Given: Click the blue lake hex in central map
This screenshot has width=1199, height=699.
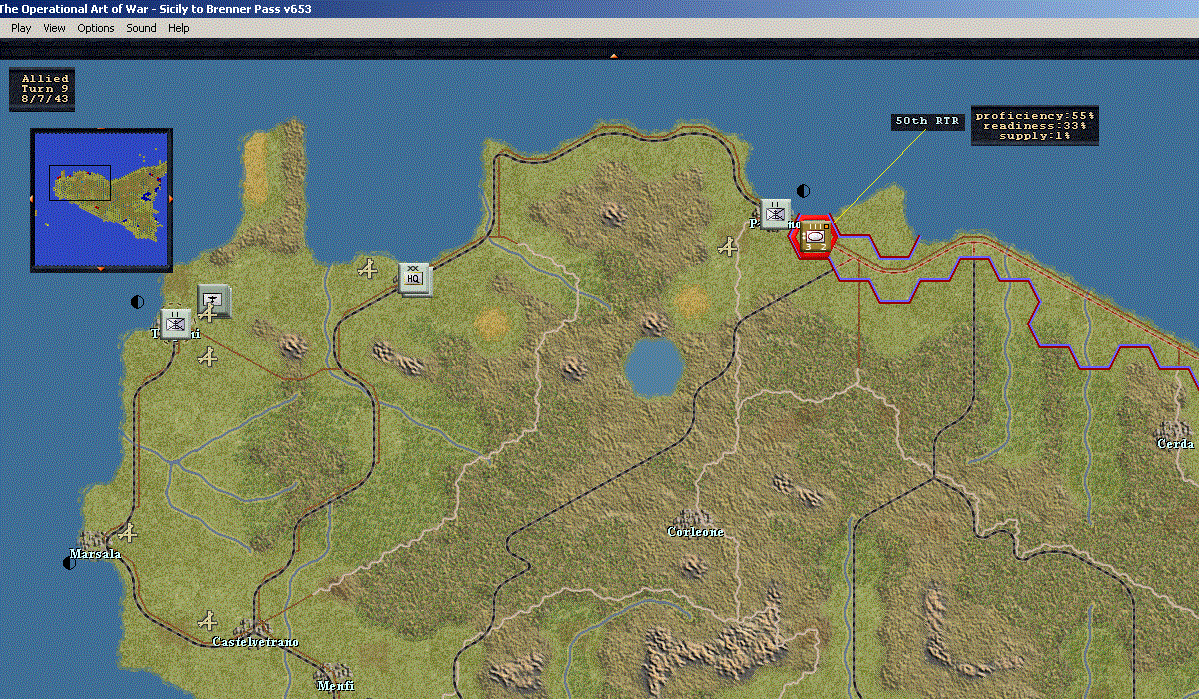Looking at the screenshot, I should [x=653, y=368].
